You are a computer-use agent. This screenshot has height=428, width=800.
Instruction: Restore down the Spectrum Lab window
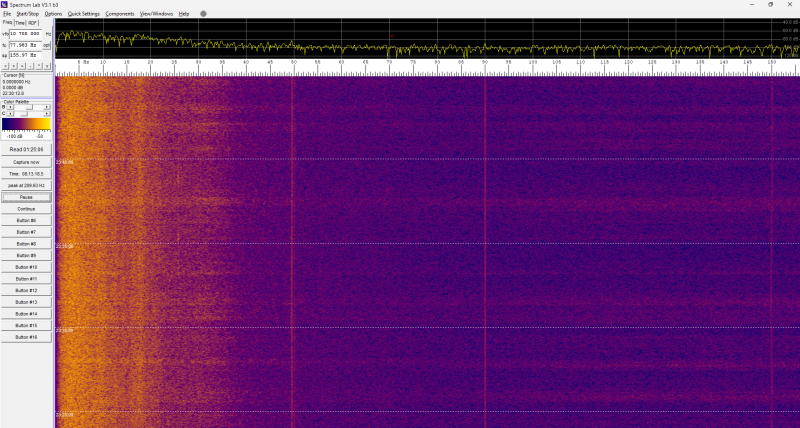(770, 4)
